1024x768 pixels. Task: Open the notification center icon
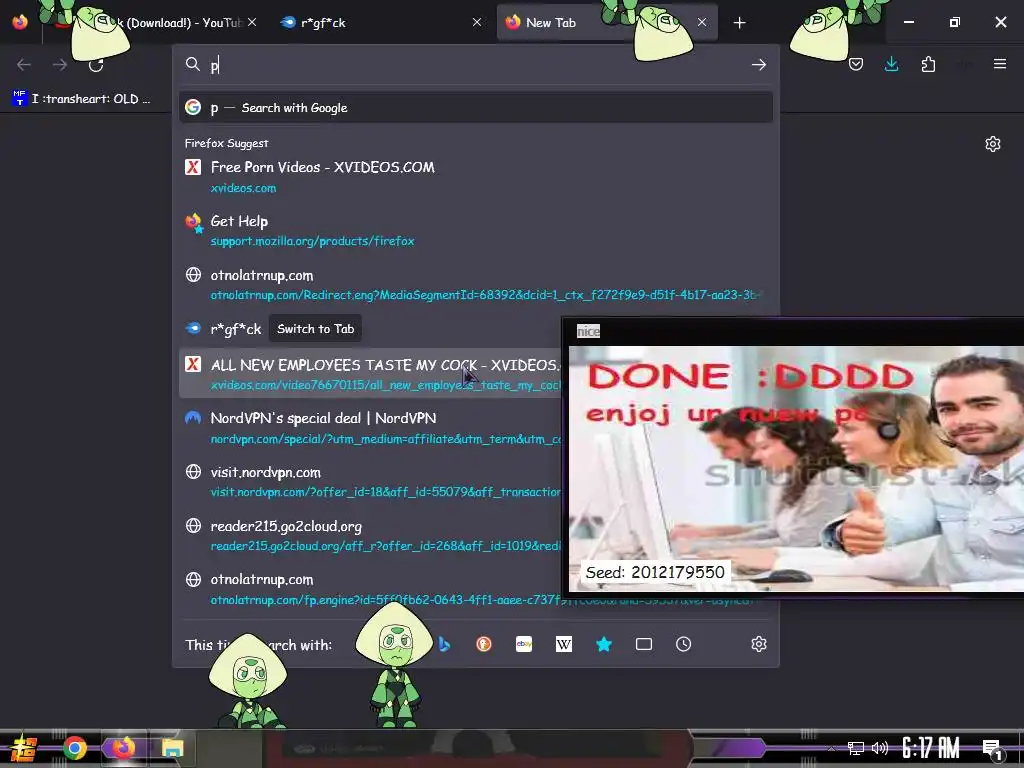993,749
